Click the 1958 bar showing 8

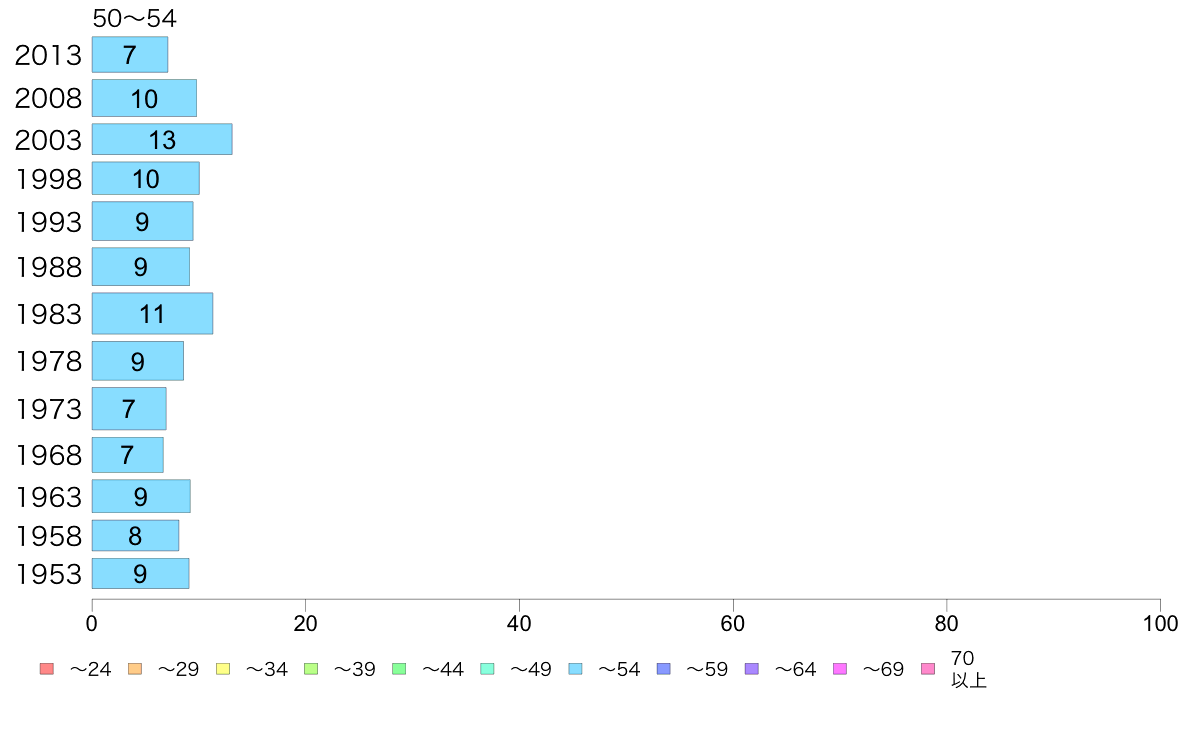136,535
